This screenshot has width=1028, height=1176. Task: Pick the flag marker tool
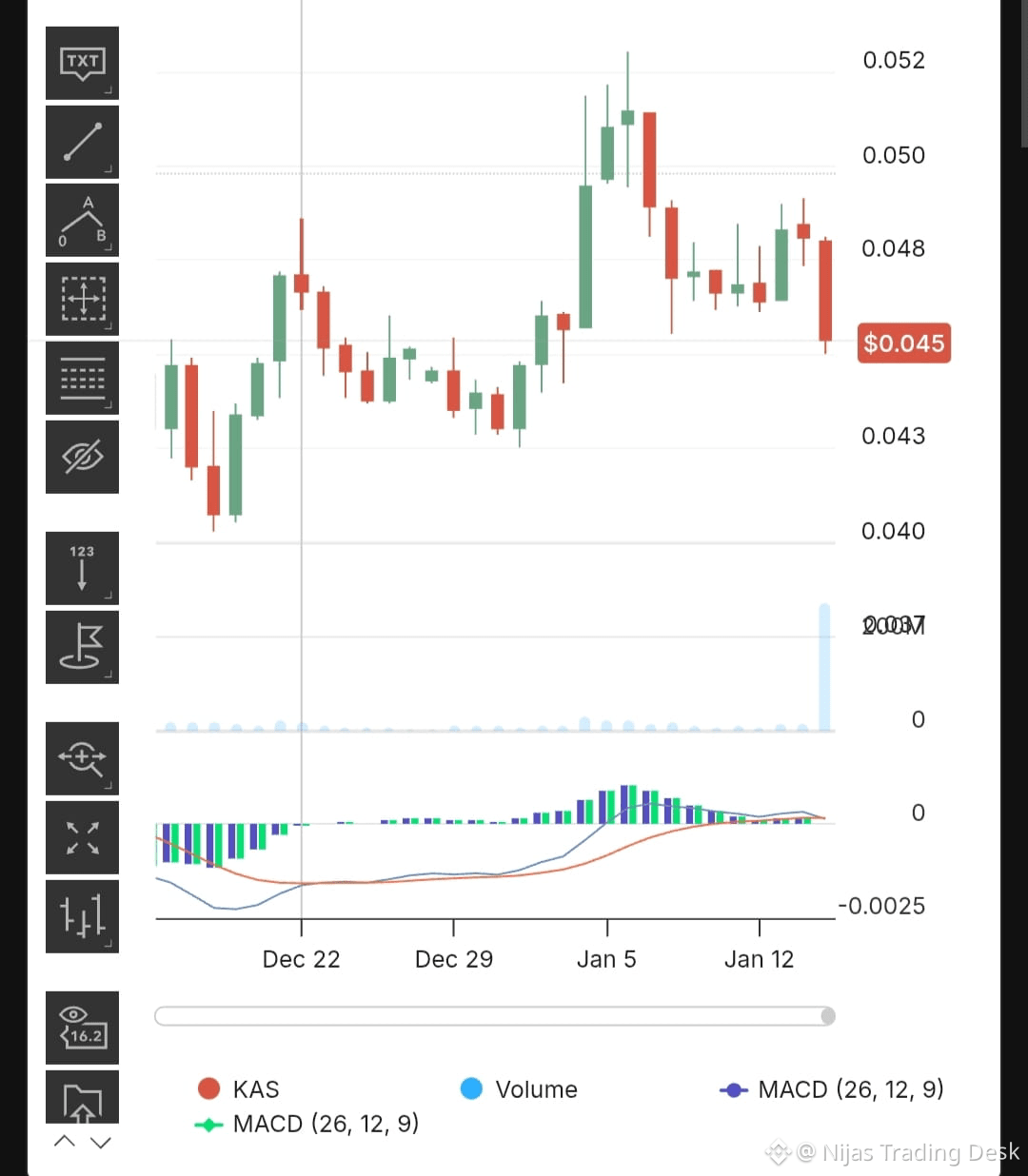click(x=82, y=647)
